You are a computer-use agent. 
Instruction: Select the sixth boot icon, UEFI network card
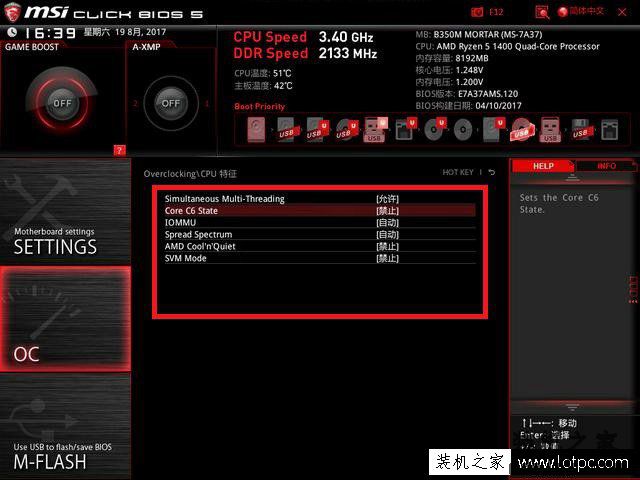point(406,130)
